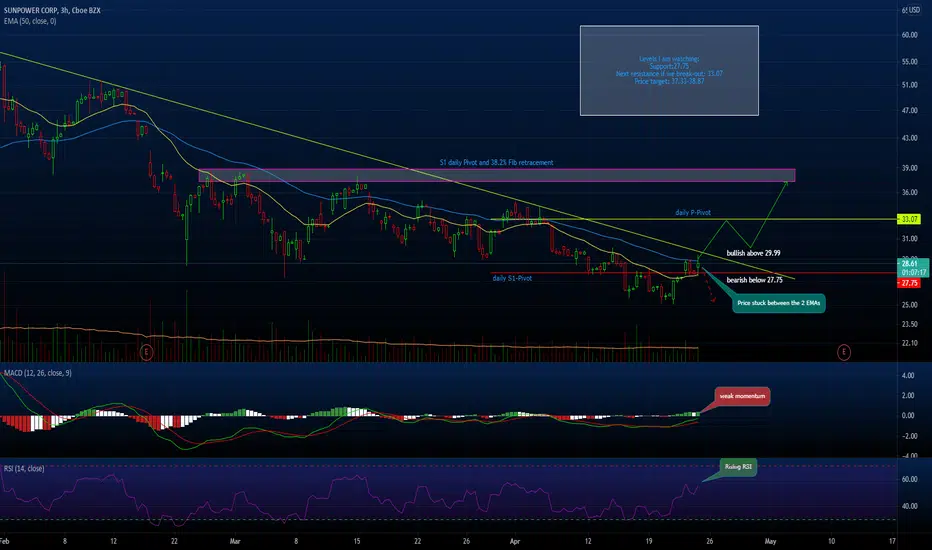Screen dimensions: 932x550
Task: Select the 'bearish below 27.75' note
Action: click(754, 279)
